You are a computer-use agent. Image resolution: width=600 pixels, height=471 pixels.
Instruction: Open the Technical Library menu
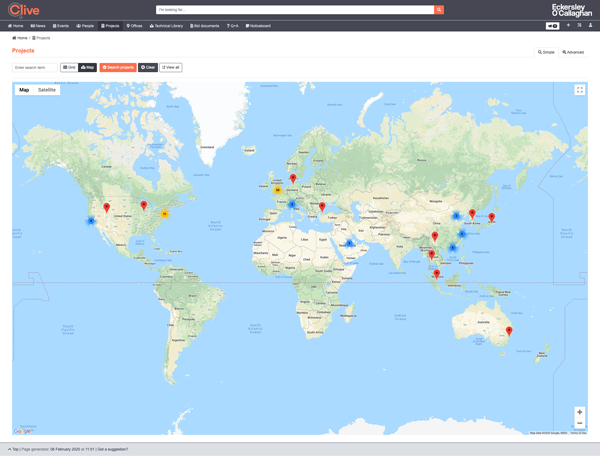166,26
